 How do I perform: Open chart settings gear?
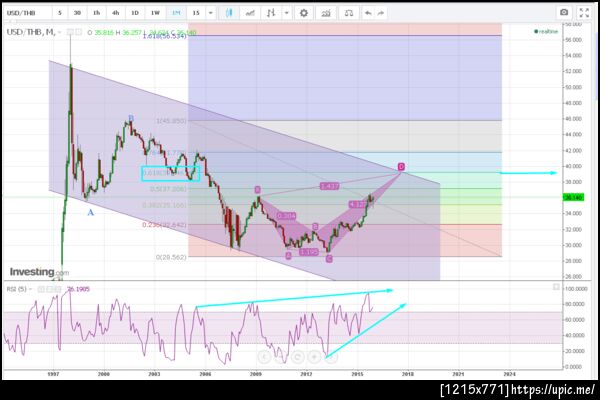(x=303, y=13)
